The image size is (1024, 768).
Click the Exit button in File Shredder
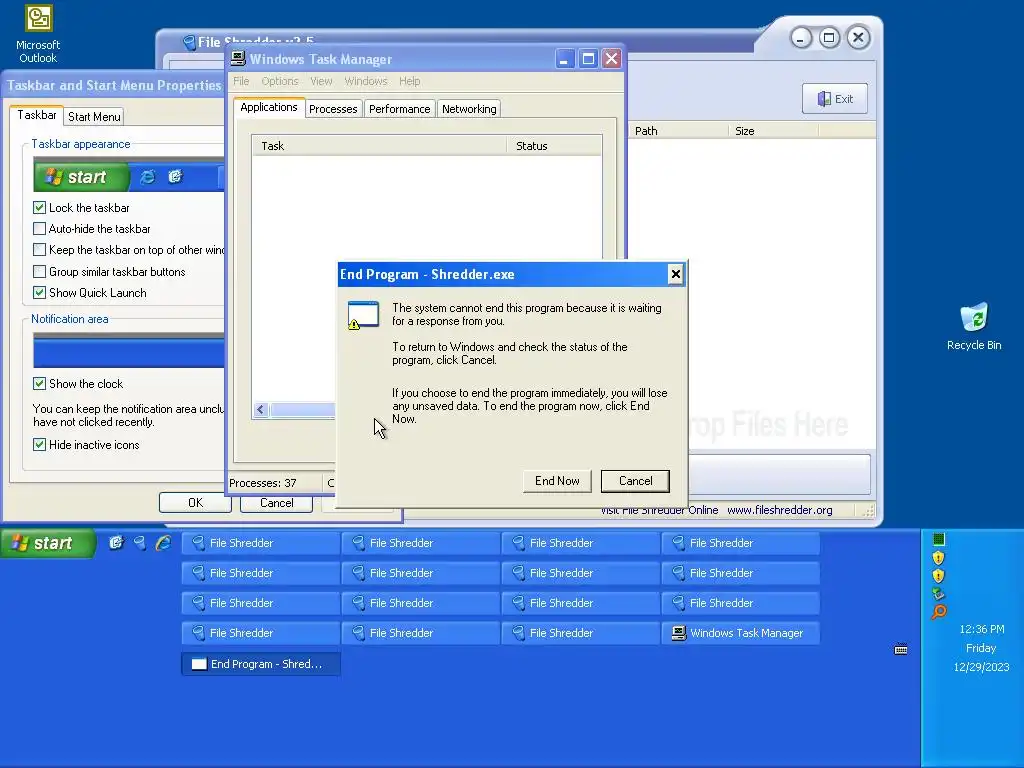pyautogui.click(x=835, y=99)
